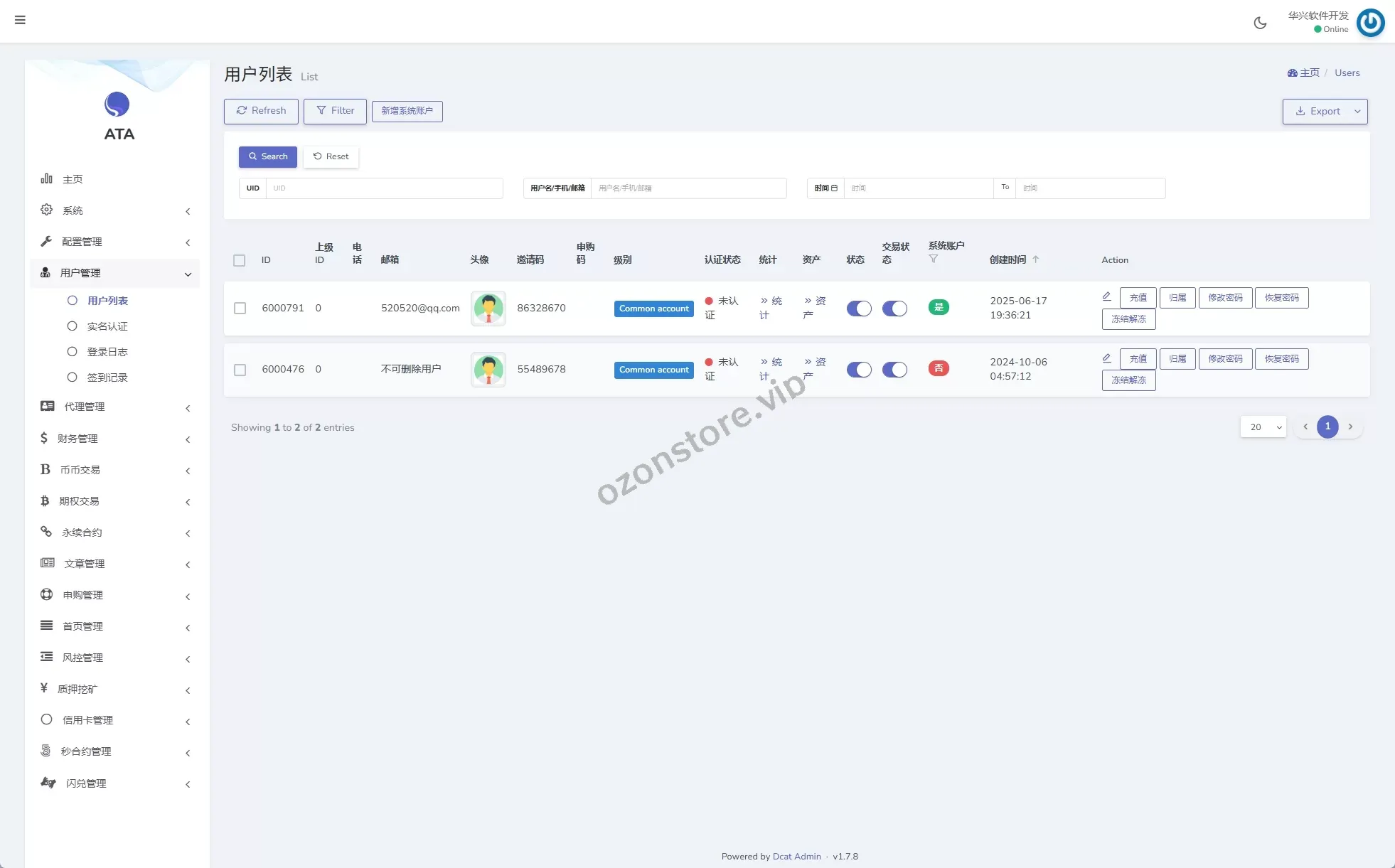The image size is (1395, 868).
Task: Click avatar thumbnail of user 6000476
Action: pyautogui.click(x=488, y=369)
